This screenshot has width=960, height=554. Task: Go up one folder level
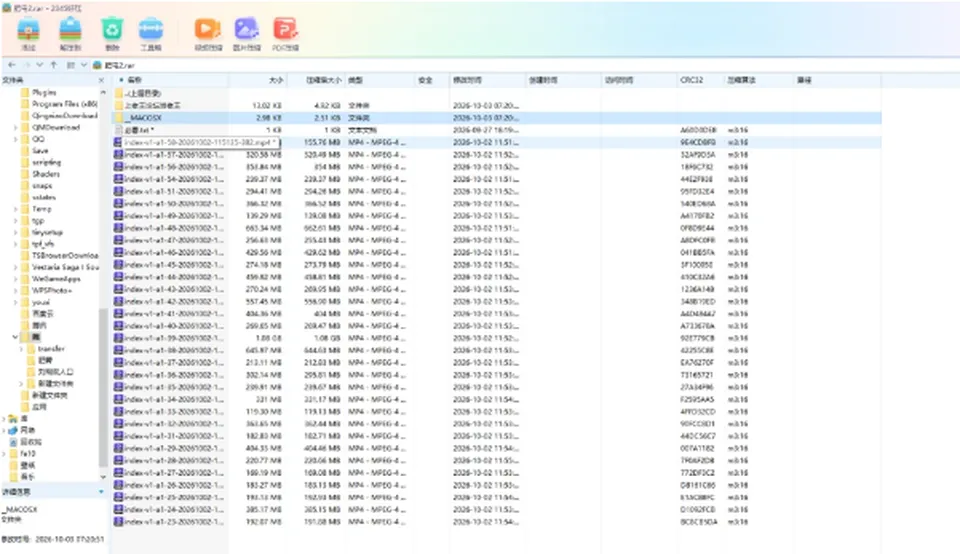point(54,65)
